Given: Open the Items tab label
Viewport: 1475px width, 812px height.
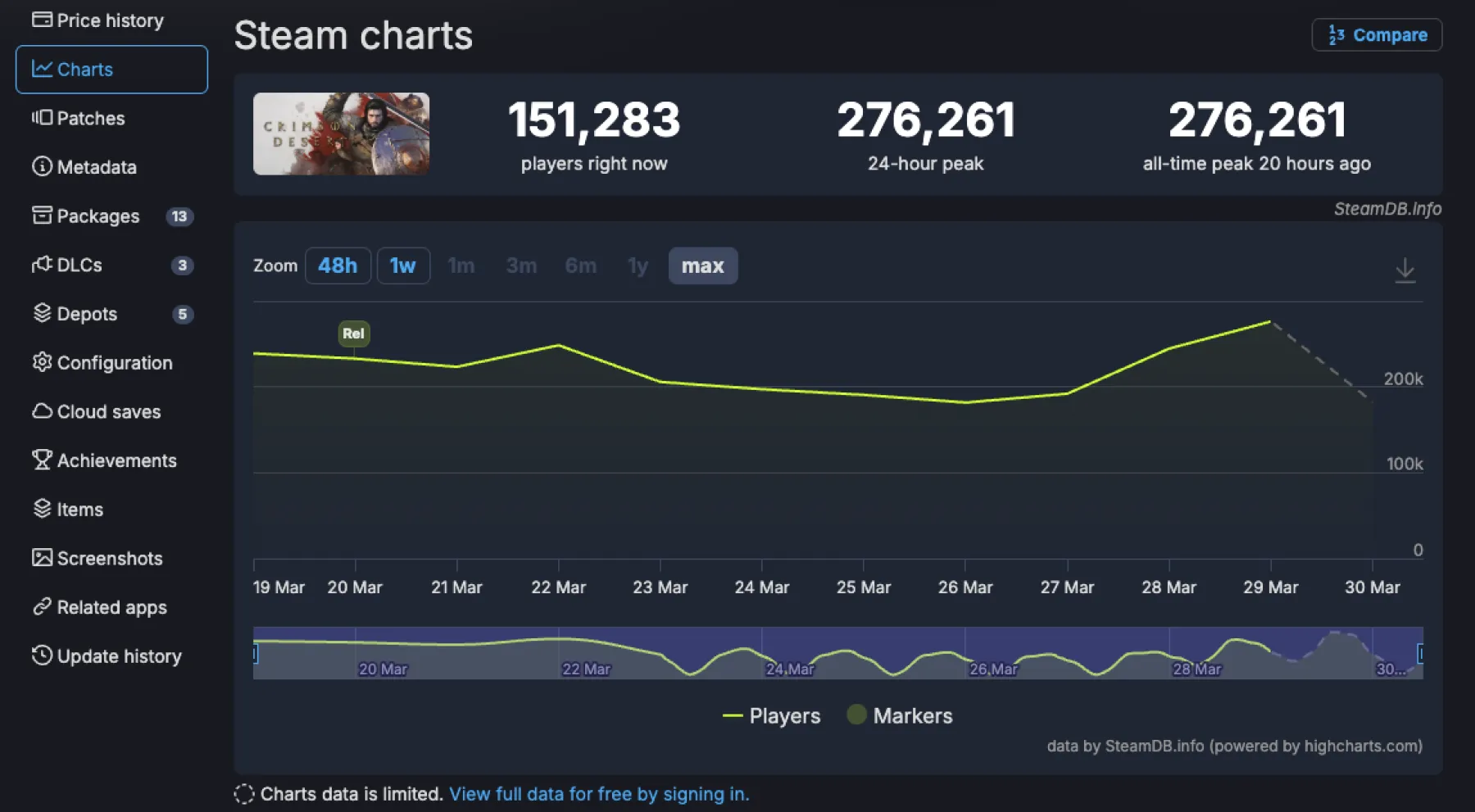Looking at the screenshot, I should click(80, 510).
